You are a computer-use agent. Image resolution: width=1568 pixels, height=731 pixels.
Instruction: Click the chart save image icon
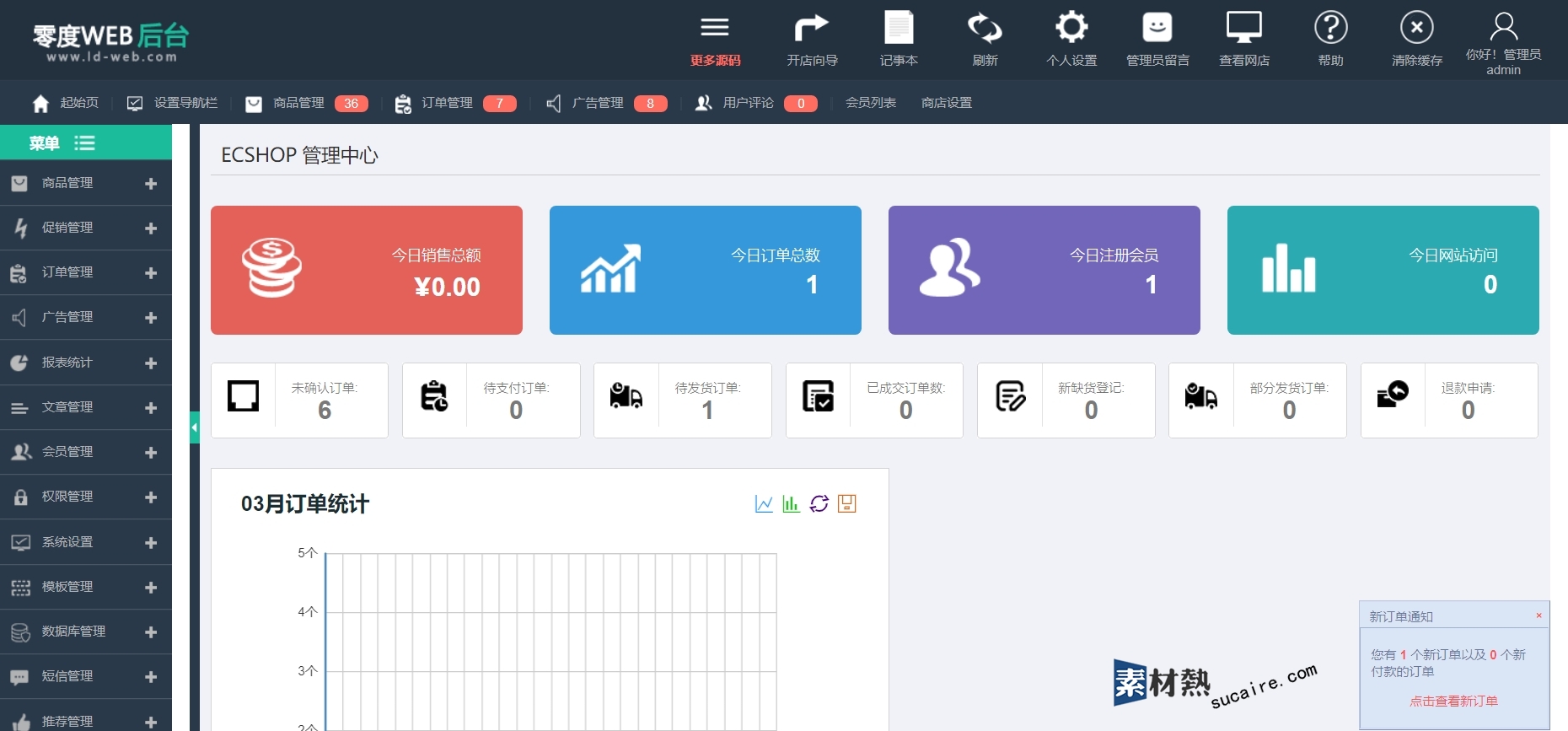(847, 503)
